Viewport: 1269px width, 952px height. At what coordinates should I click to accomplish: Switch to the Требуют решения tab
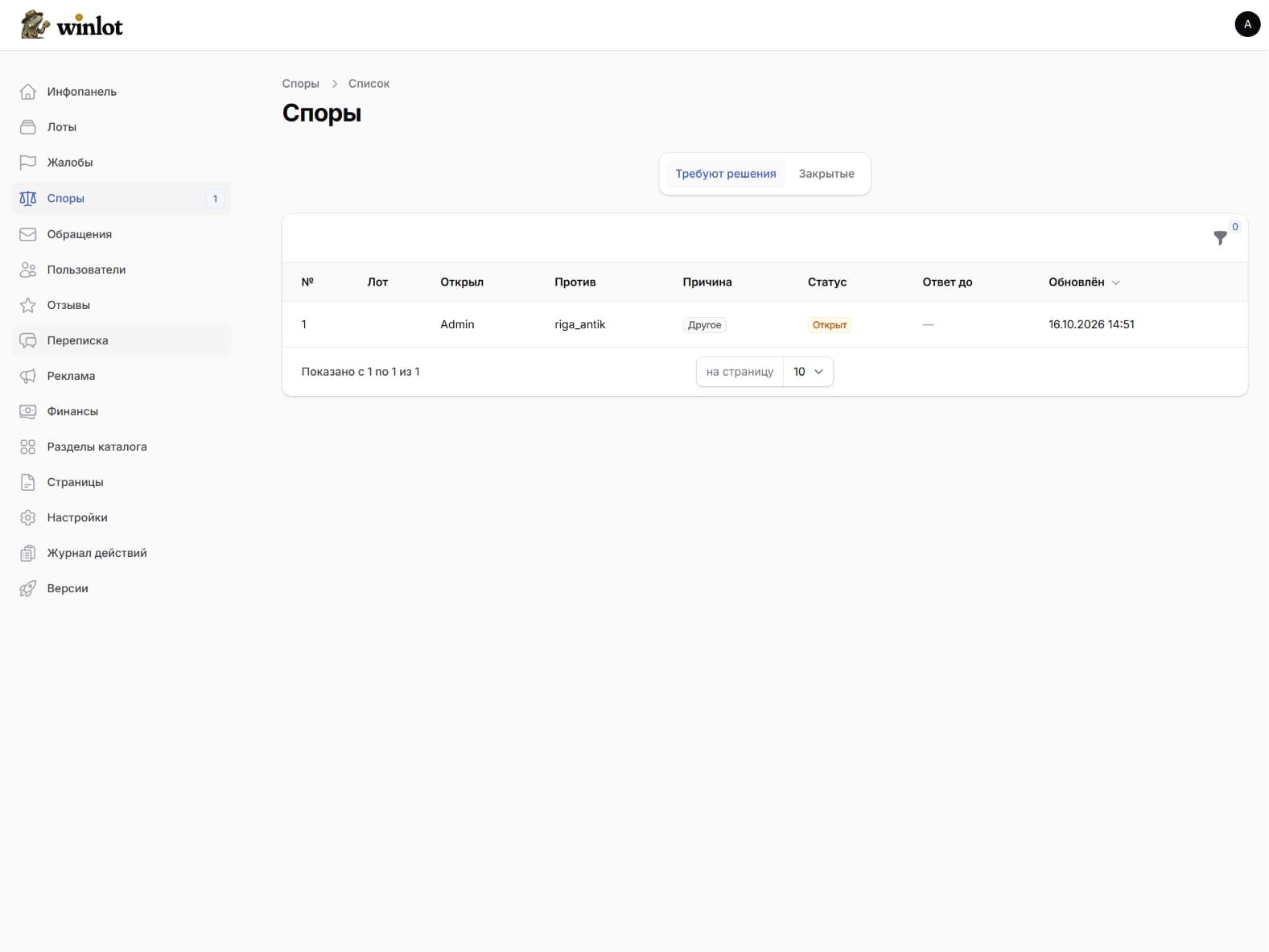pos(725,174)
